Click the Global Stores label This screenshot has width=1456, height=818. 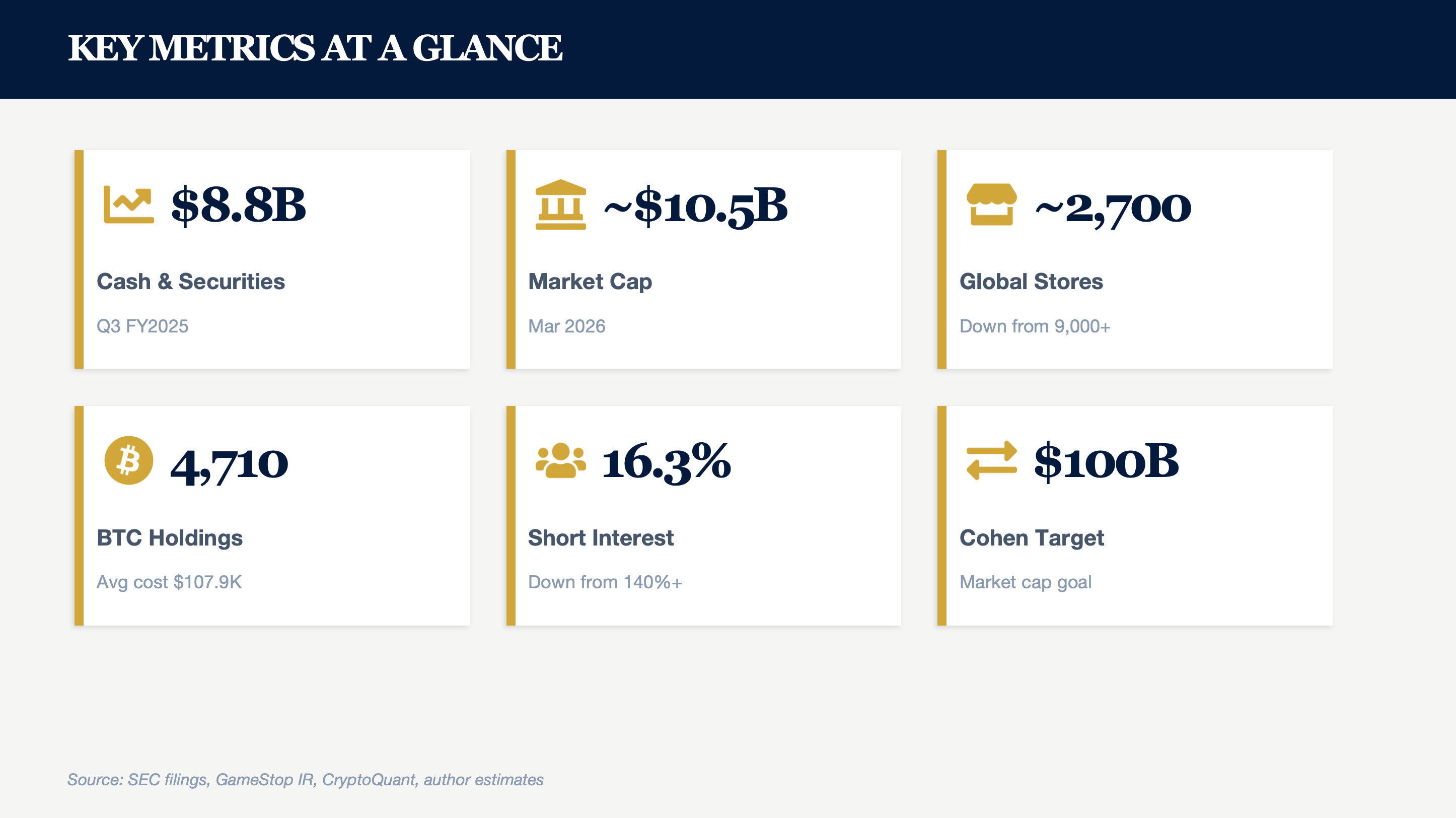(1031, 282)
